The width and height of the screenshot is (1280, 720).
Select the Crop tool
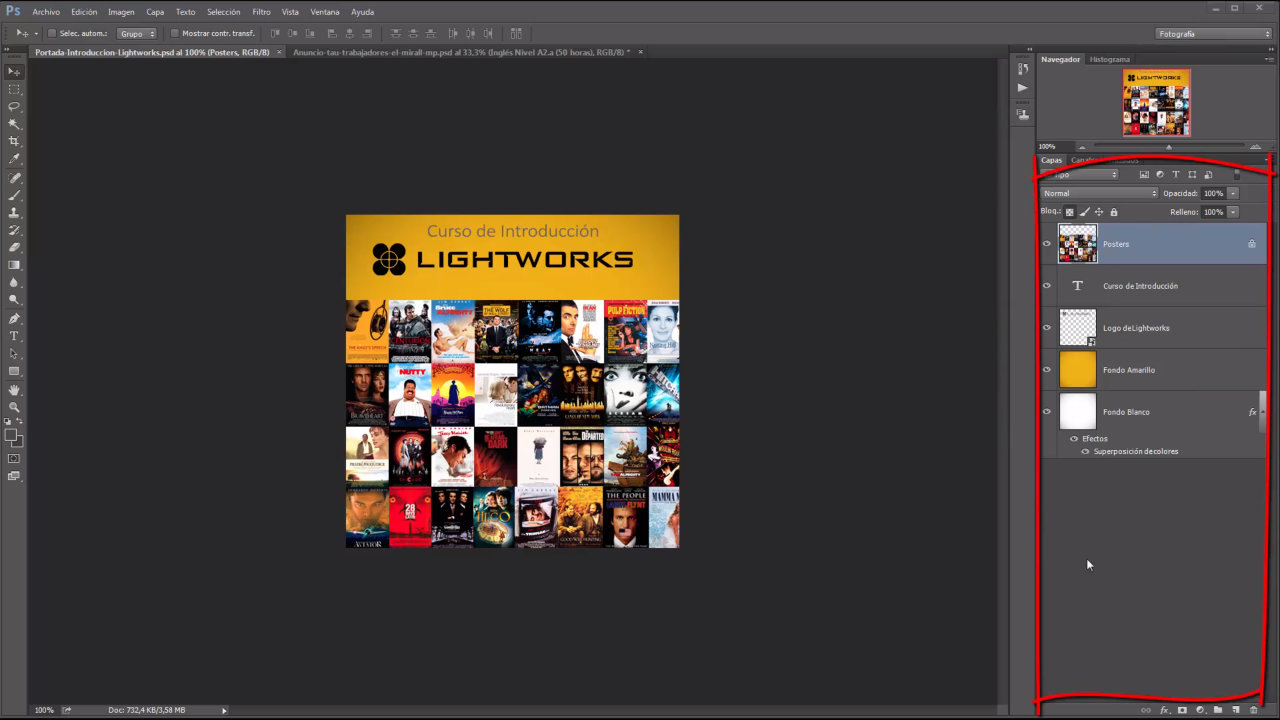(14, 141)
